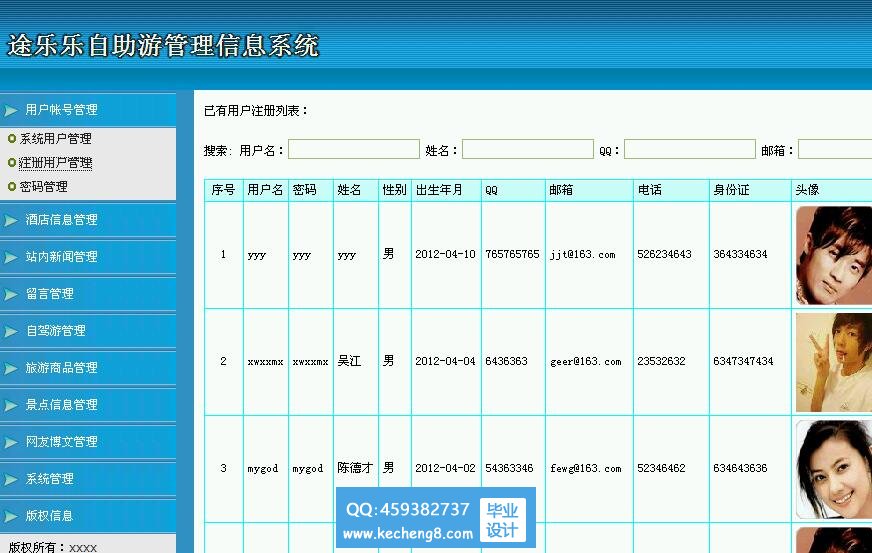This screenshot has height=553, width=872.
Task: Click arrow icon beside 版权信息
Action: click(11, 516)
